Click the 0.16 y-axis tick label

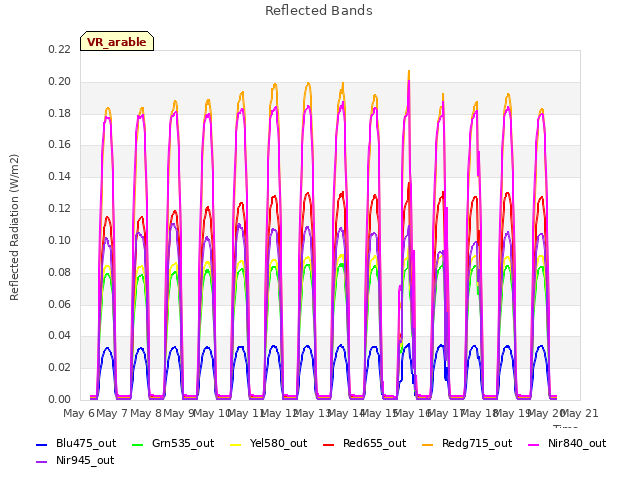point(60,144)
